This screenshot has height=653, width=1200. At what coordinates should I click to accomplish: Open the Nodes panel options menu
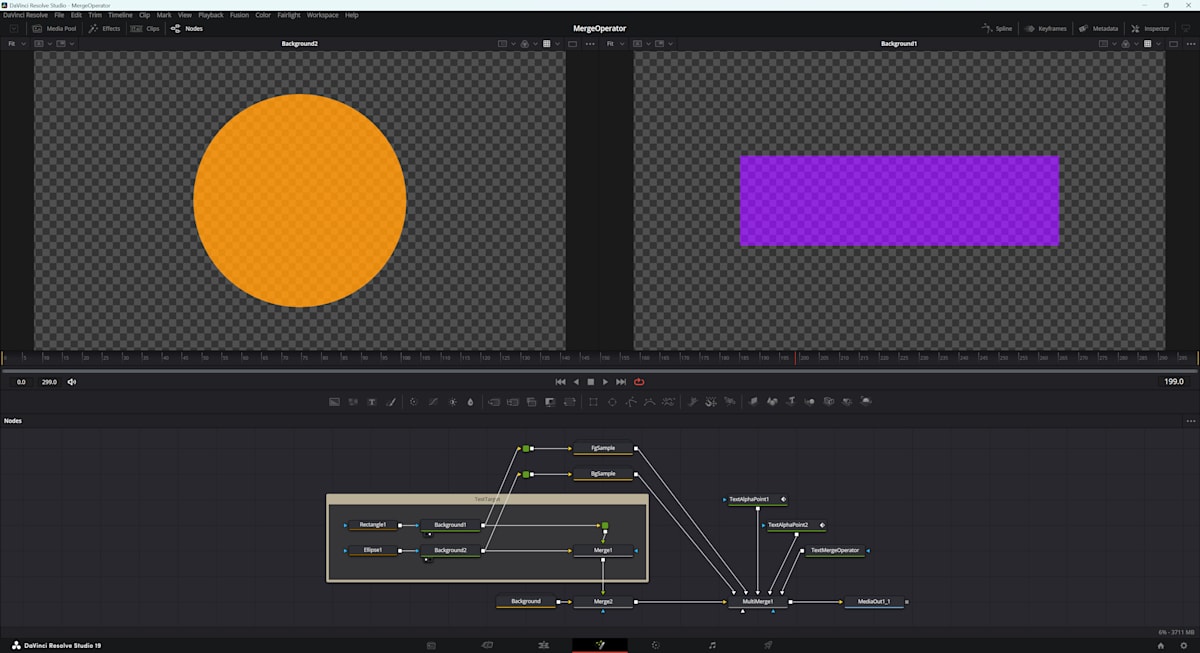(1190, 421)
